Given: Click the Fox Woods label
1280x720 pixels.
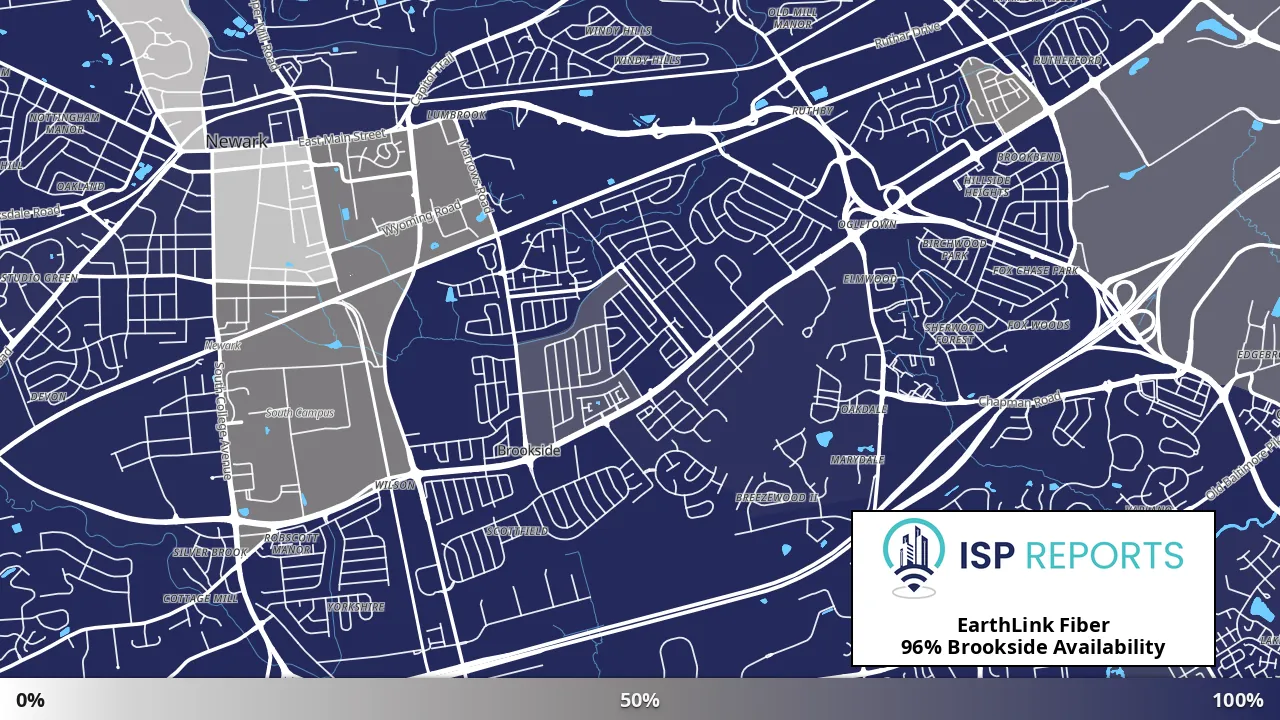Looking at the screenshot, I should coord(1038,325).
